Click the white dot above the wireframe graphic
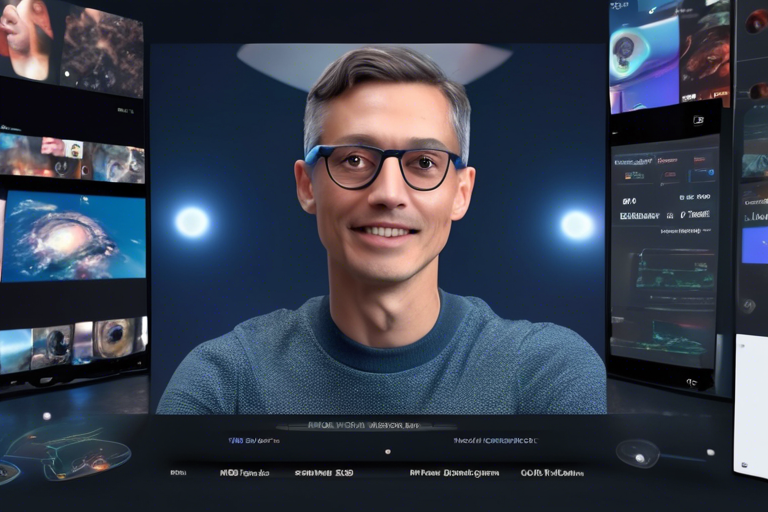The width and height of the screenshot is (768, 512). coord(47,416)
